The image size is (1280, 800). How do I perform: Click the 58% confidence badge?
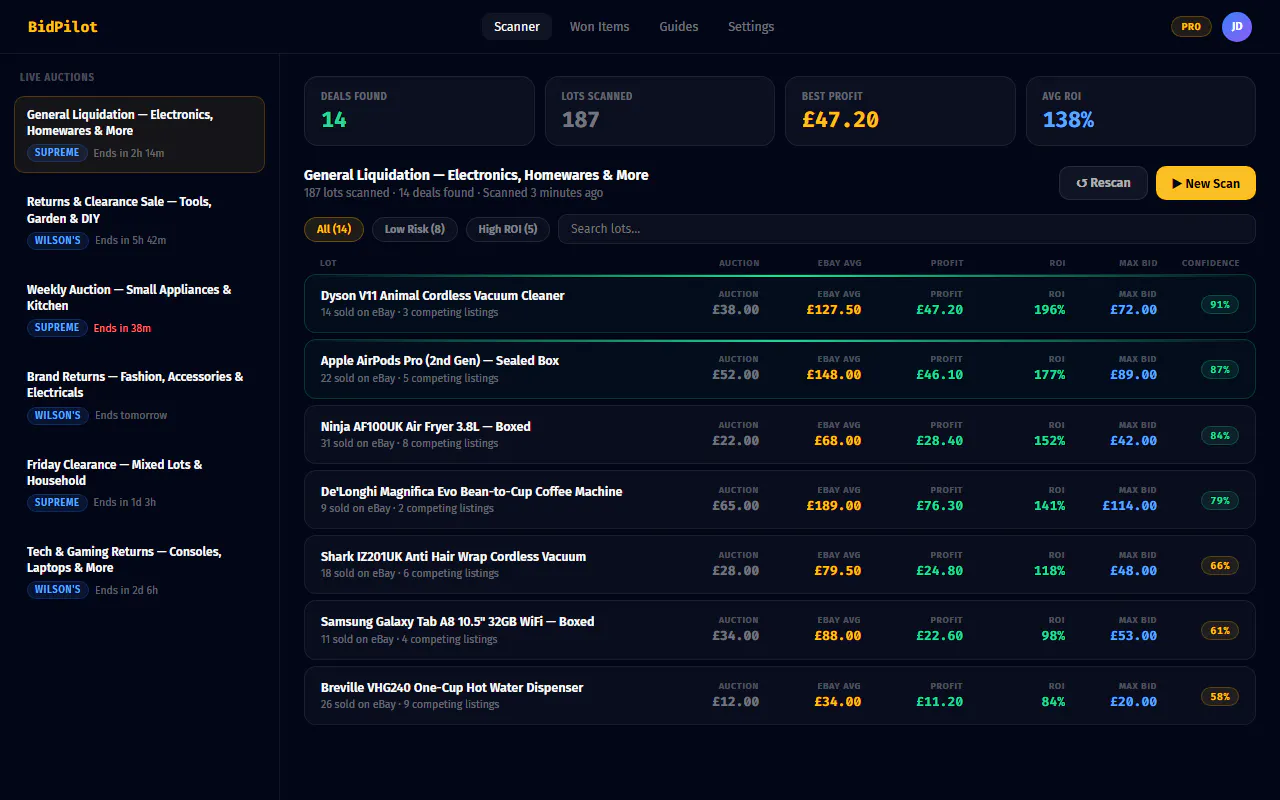[x=1220, y=696]
